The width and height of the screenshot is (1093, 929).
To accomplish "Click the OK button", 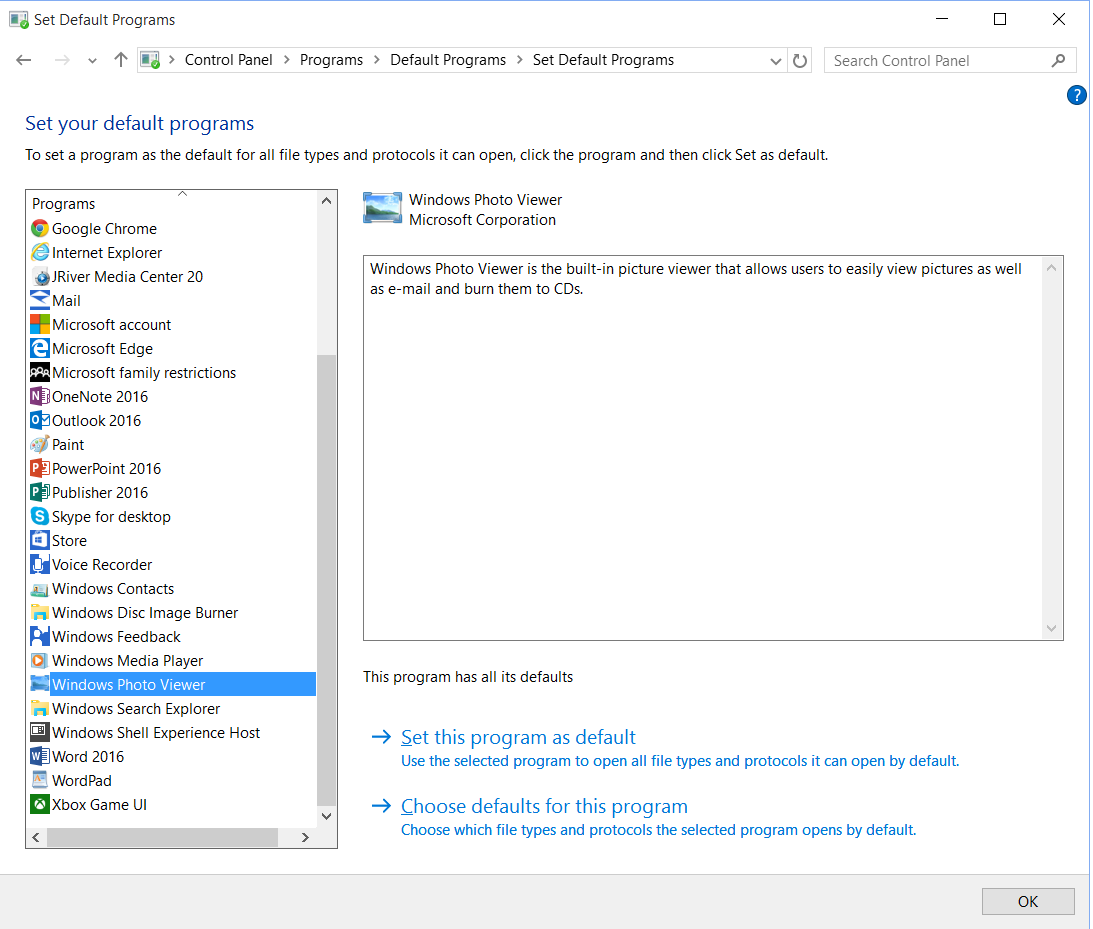I will (x=1027, y=902).
